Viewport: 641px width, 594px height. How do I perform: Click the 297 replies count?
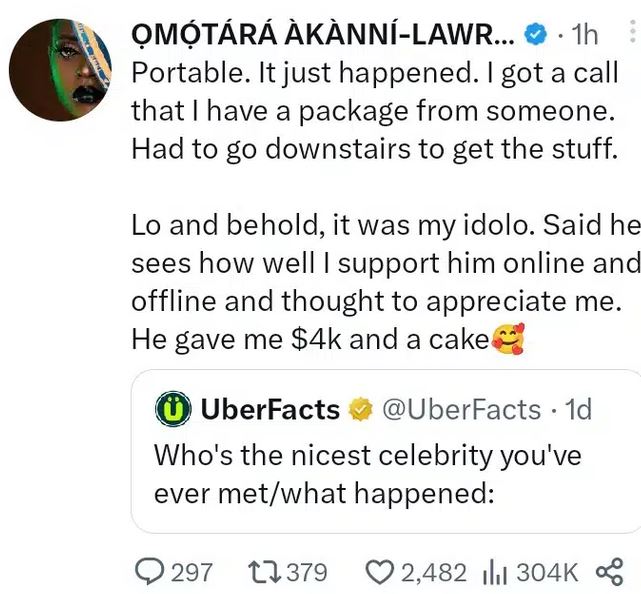192,571
